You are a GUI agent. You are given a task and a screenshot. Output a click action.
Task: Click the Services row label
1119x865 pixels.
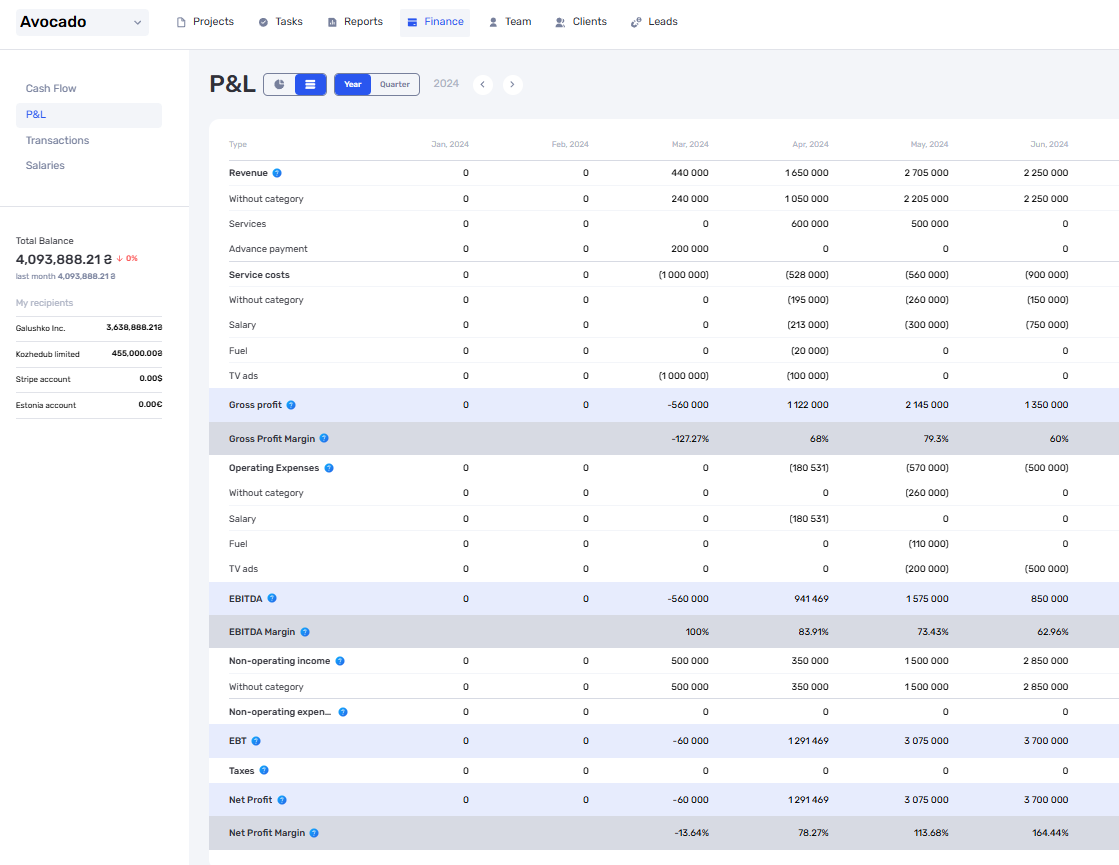tap(248, 224)
